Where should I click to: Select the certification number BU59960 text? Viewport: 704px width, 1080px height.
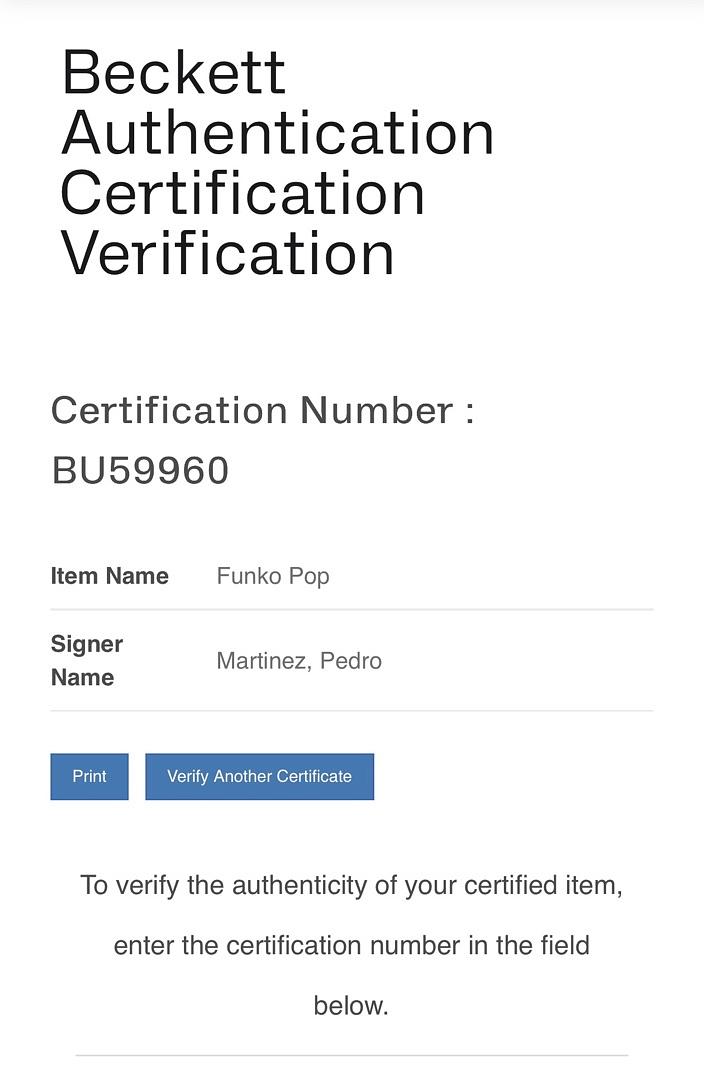coord(140,470)
